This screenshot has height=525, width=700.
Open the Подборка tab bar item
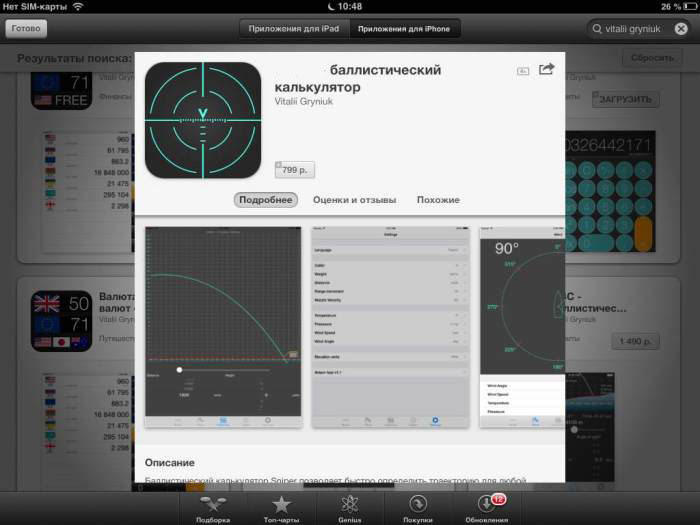[213, 509]
